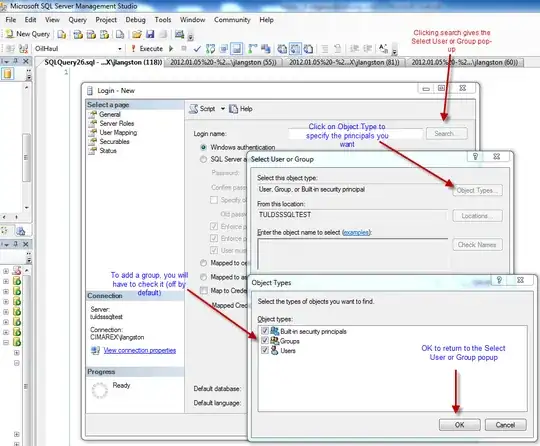
Task: Click the Check Names button
Action: 477,245
